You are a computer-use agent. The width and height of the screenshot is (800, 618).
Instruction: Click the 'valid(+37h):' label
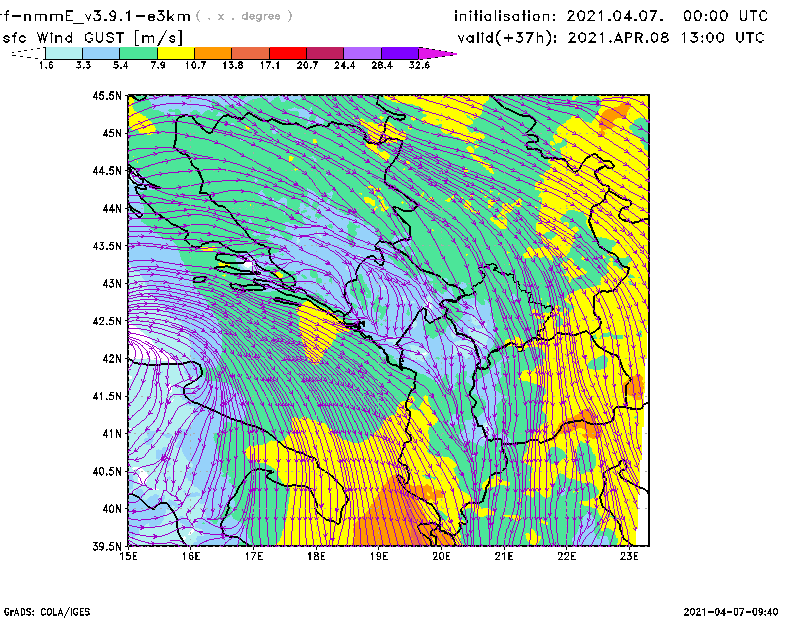(508, 38)
